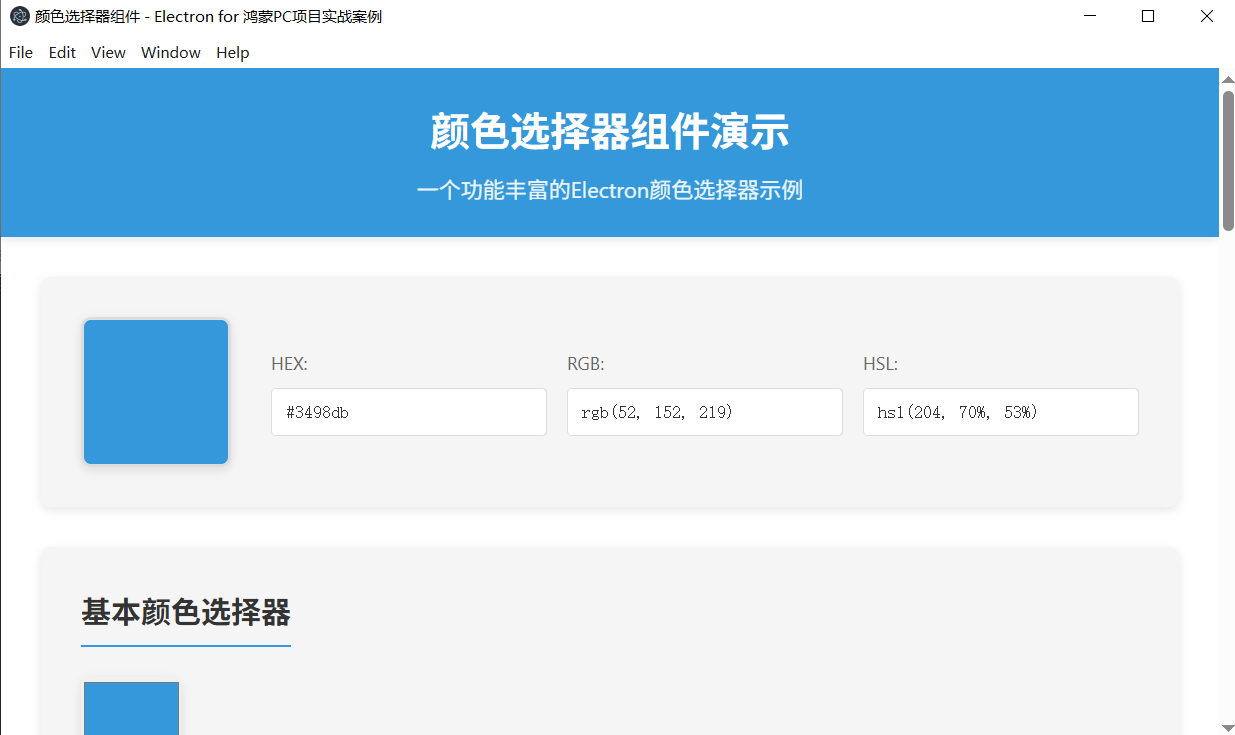This screenshot has width=1235, height=735.
Task: Select the RGB input showing rgb(52, 152, 219)
Action: [x=704, y=411]
